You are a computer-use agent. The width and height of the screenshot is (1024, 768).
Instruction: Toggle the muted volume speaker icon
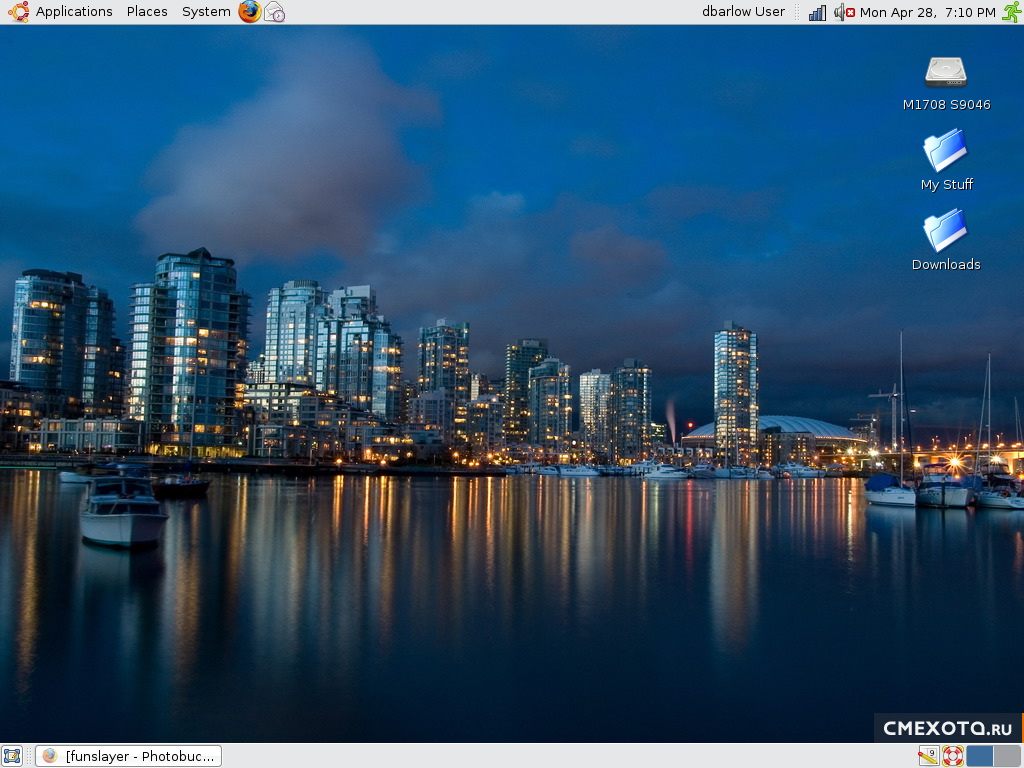844,12
